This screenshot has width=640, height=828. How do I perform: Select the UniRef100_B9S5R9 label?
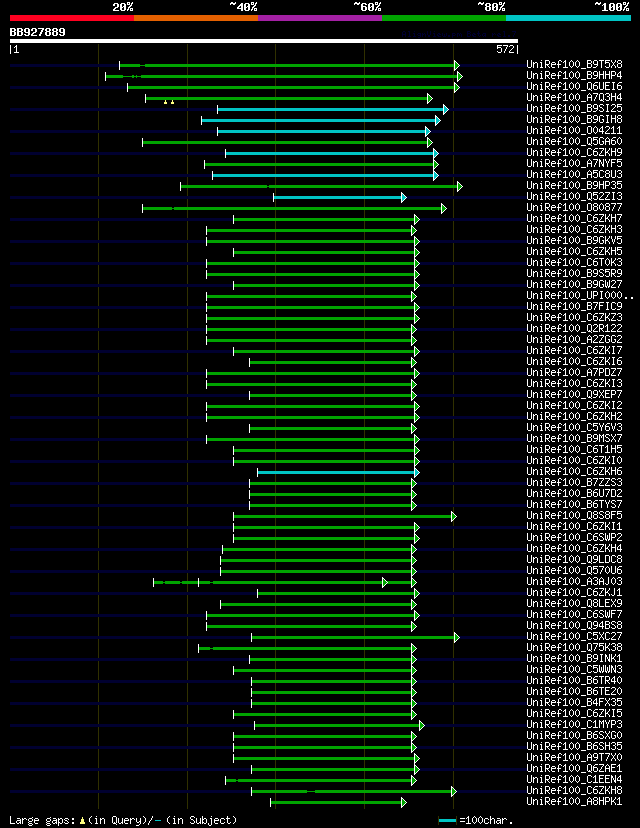tap(575, 274)
